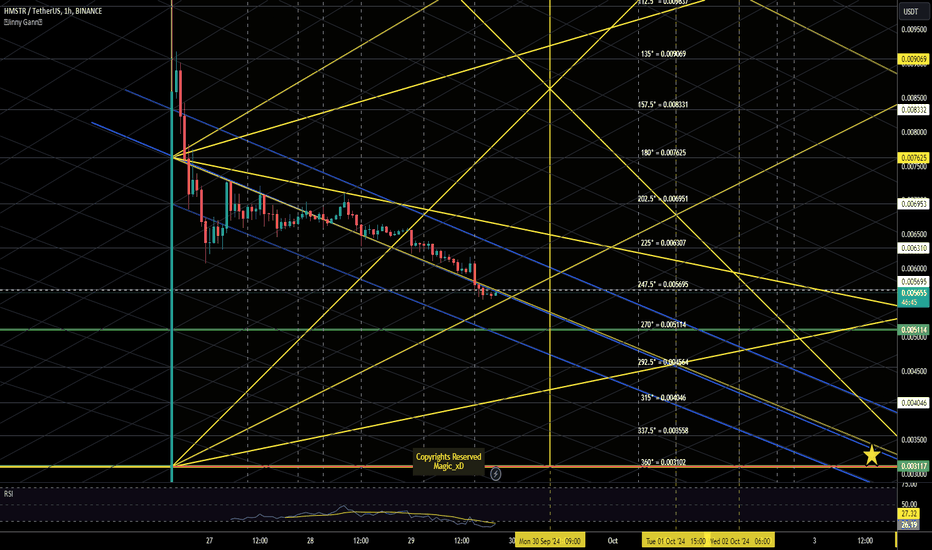Click the '270° = 0.005114' Gann level text
This screenshot has width=932, height=550.
tap(663, 325)
